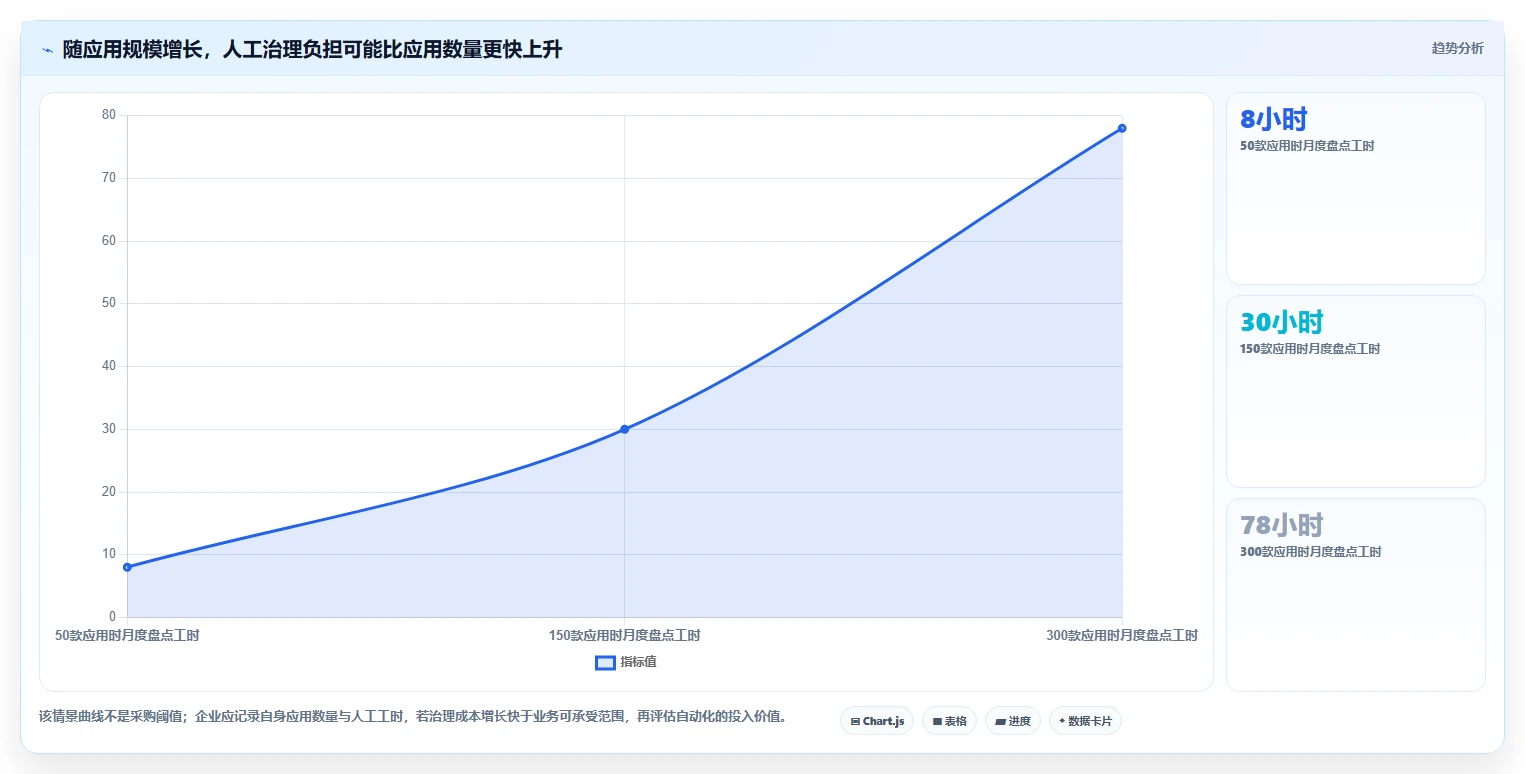Click the data point at 300款应用

(1122, 128)
